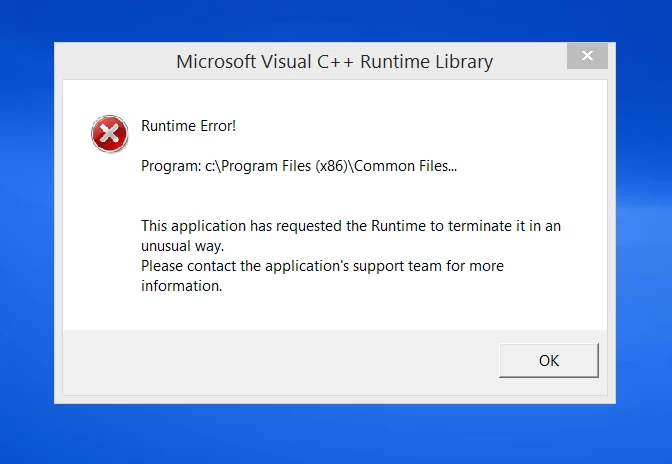Click the red error cross icon
Image resolution: width=672 pixels, height=464 pixels.
(110, 134)
